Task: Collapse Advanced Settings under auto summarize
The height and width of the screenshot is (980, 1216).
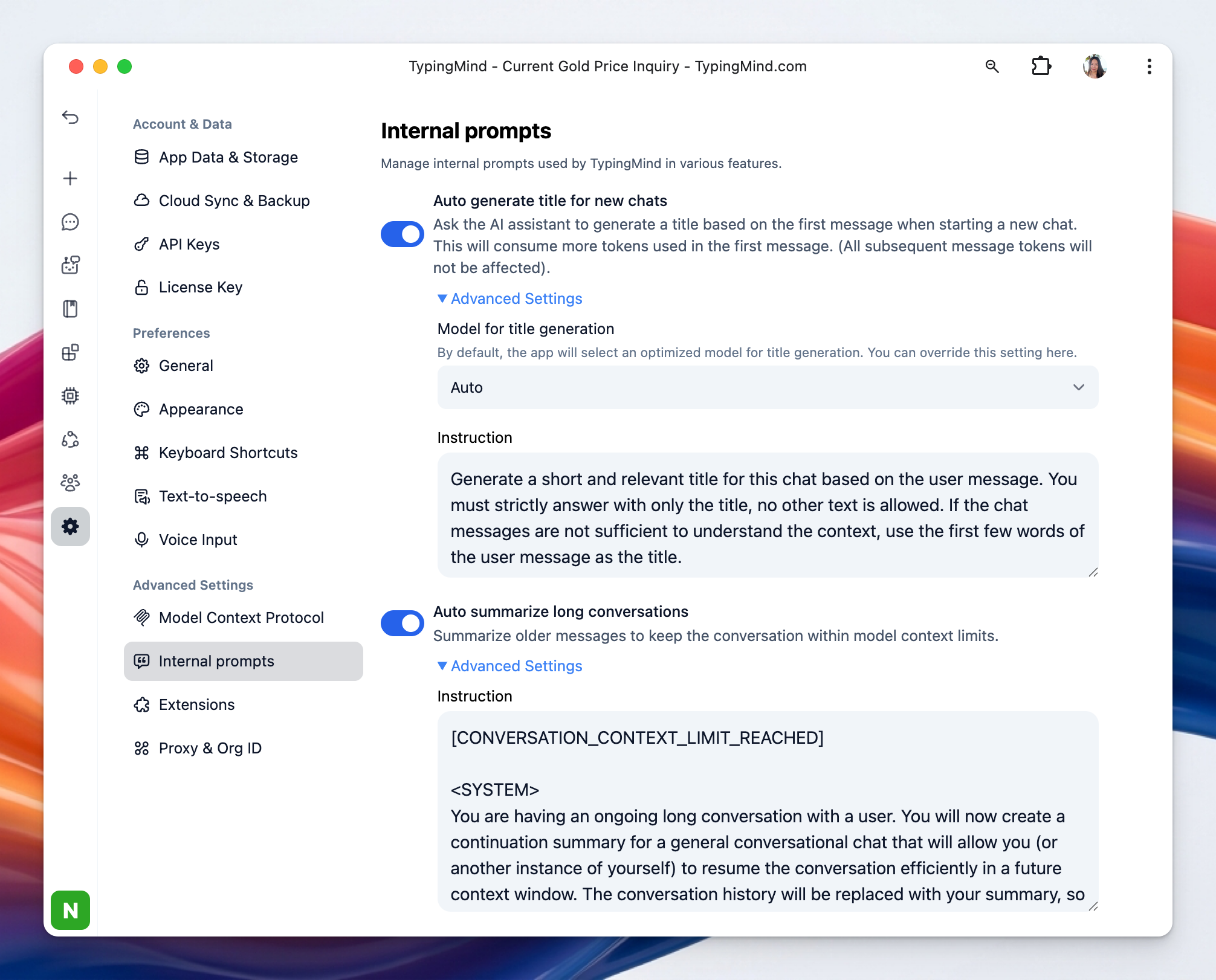Action: pos(509,666)
